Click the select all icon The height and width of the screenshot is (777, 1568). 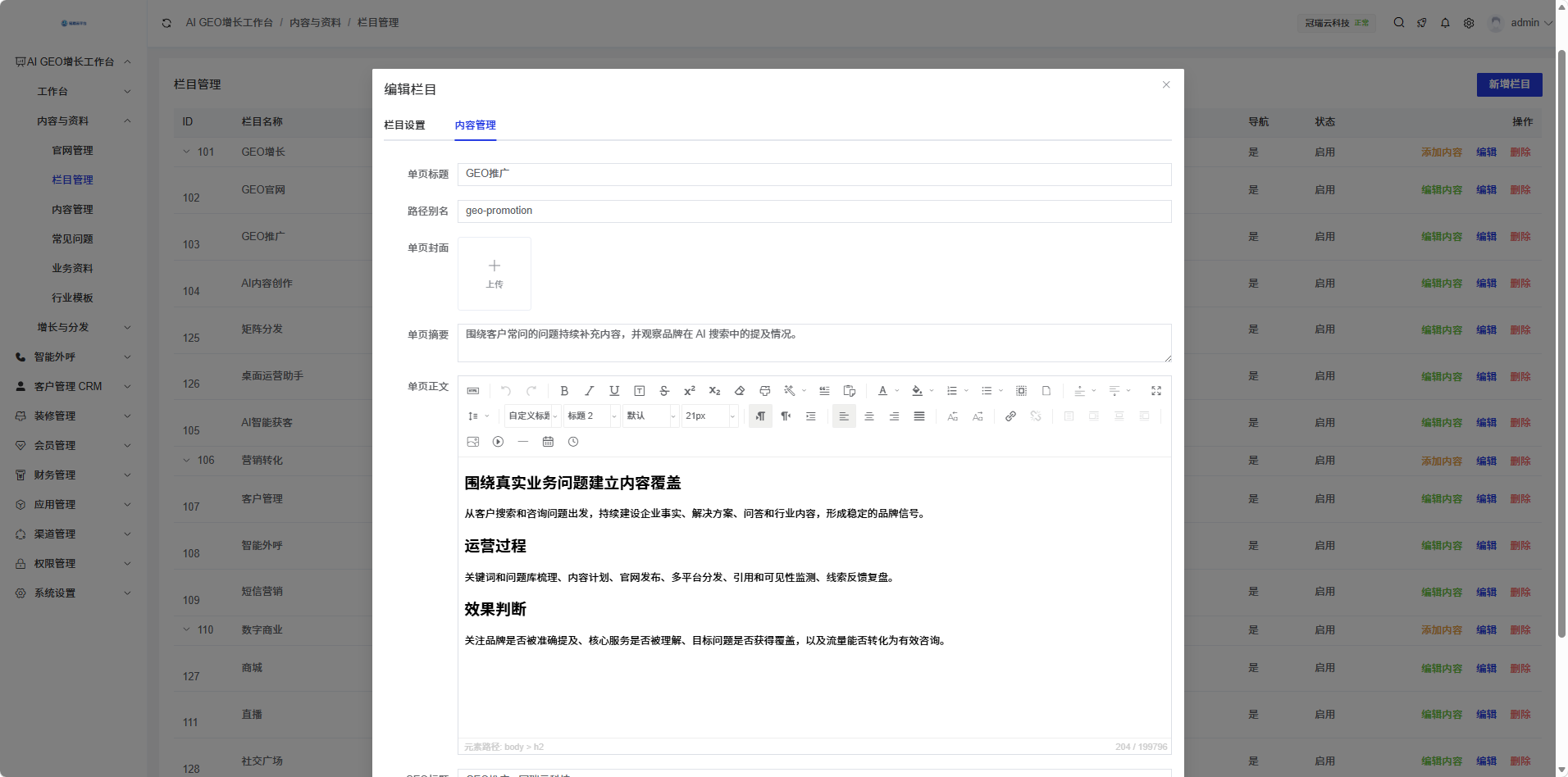1021,391
